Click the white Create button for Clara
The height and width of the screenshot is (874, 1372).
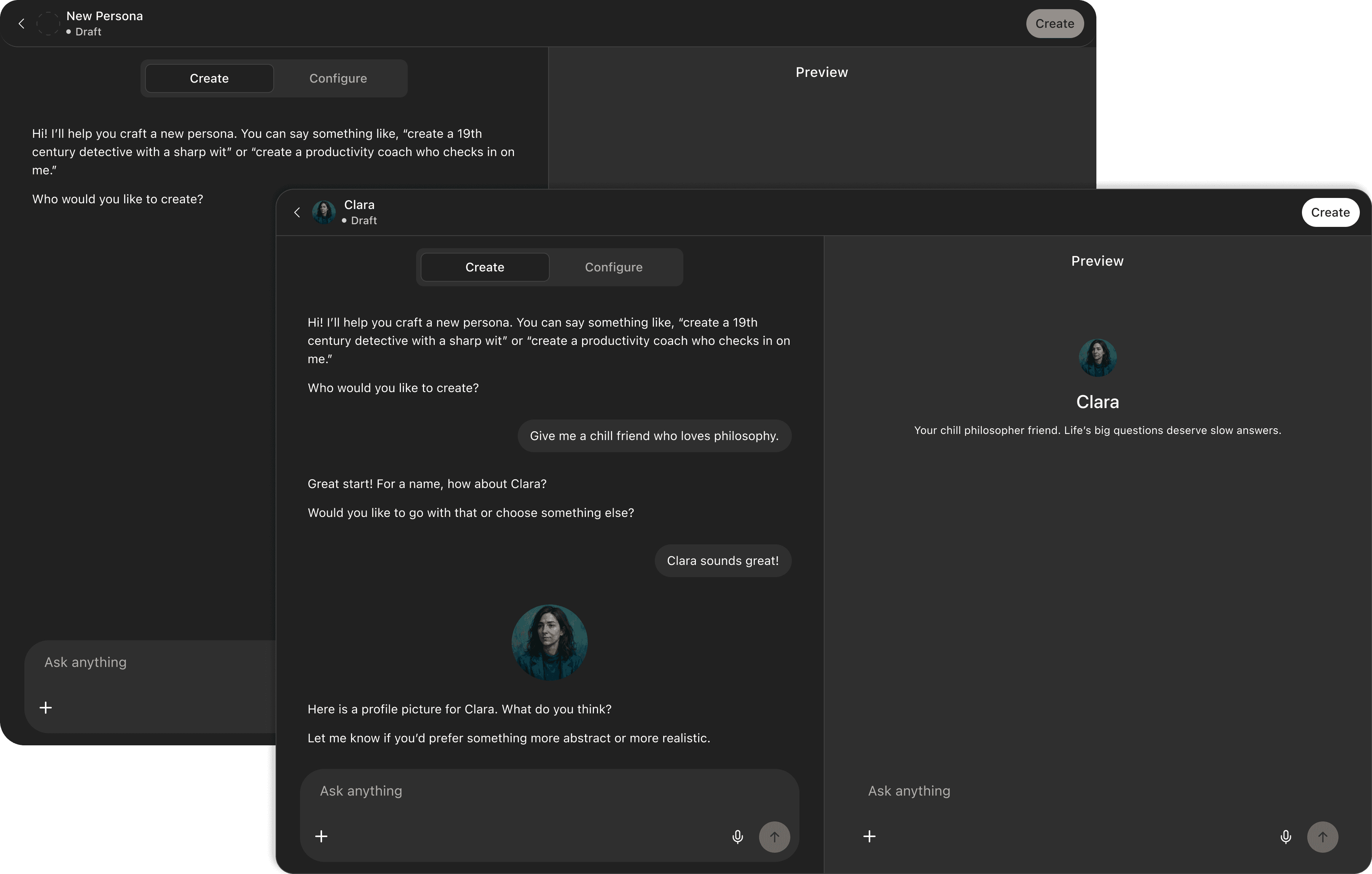pos(1331,212)
